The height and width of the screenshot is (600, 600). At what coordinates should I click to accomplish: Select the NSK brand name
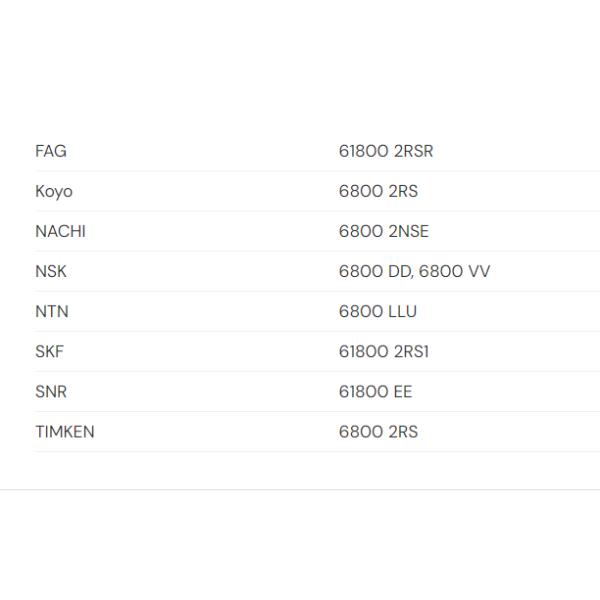51,272
